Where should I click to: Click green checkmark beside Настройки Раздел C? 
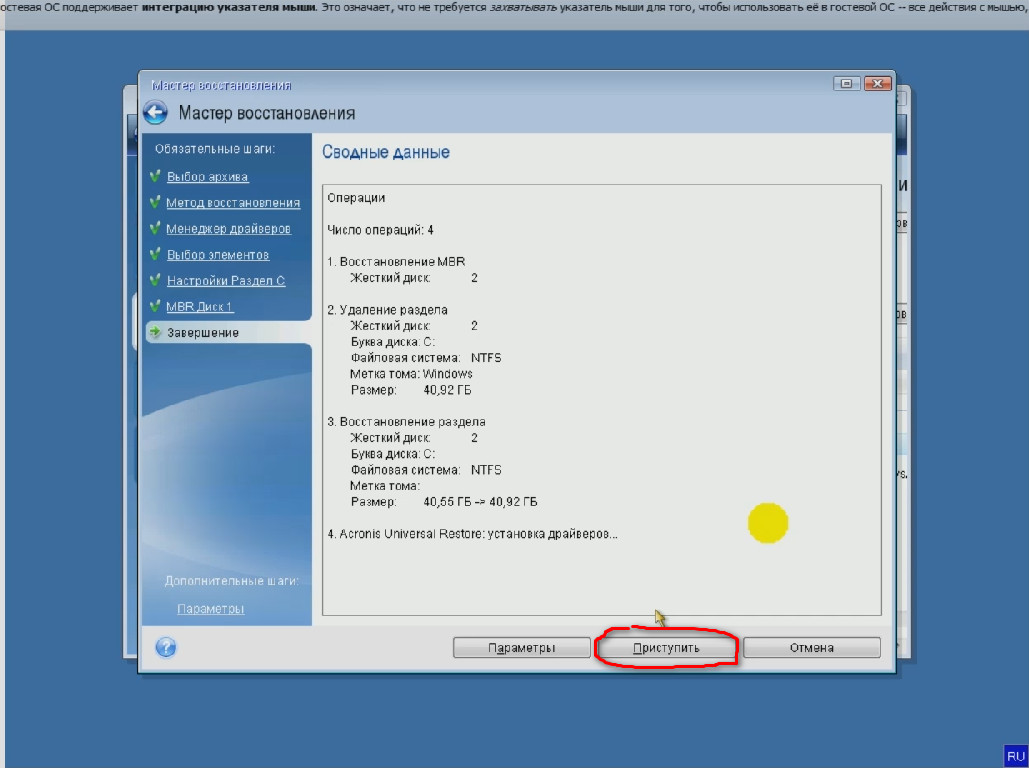pyautogui.click(x=155, y=281)
